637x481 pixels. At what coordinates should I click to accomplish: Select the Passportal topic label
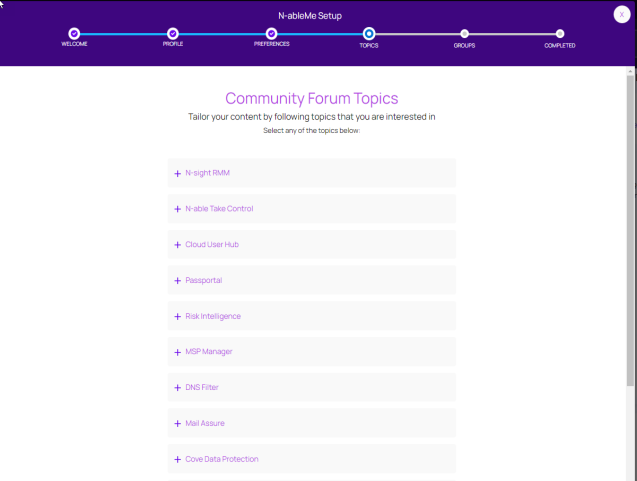204,281
